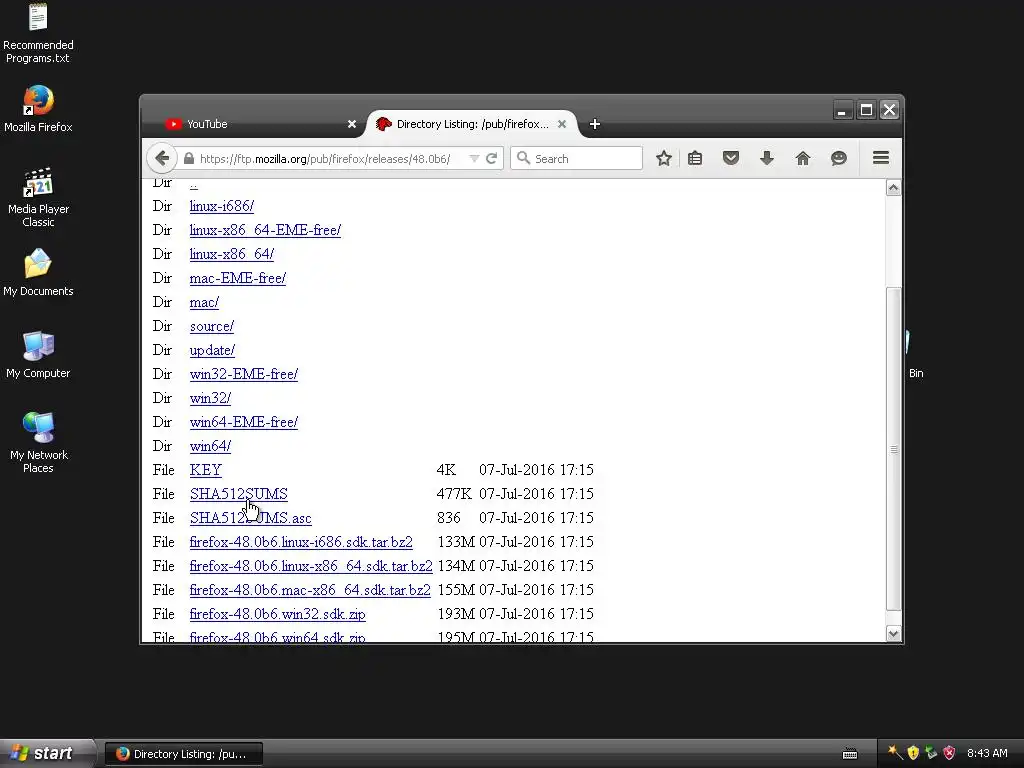
Task: Open linux-x86_64-EME-free/ directory
Action: (265, 231)
